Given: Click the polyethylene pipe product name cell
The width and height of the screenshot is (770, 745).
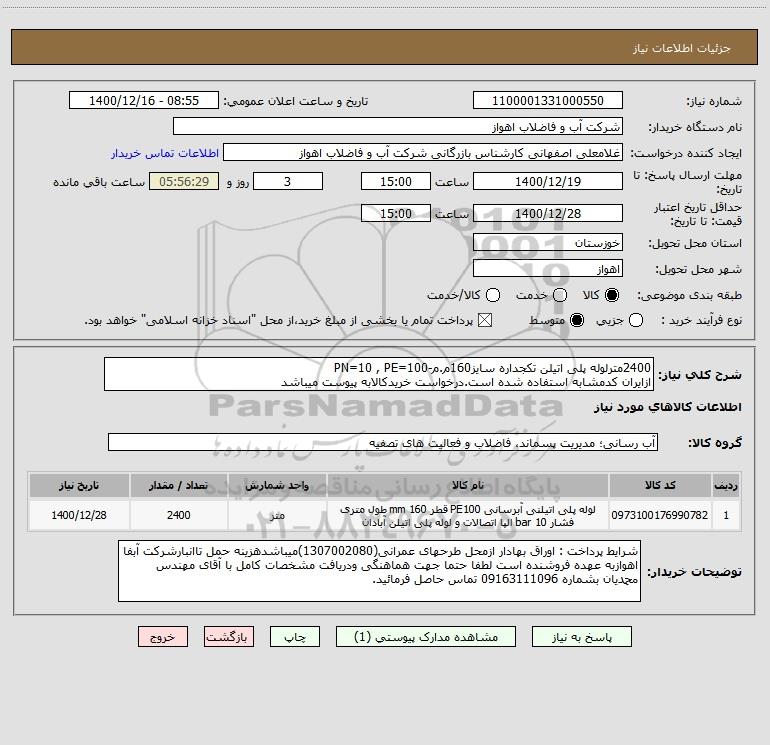Looking at the screenshot, I should [468, 515].
